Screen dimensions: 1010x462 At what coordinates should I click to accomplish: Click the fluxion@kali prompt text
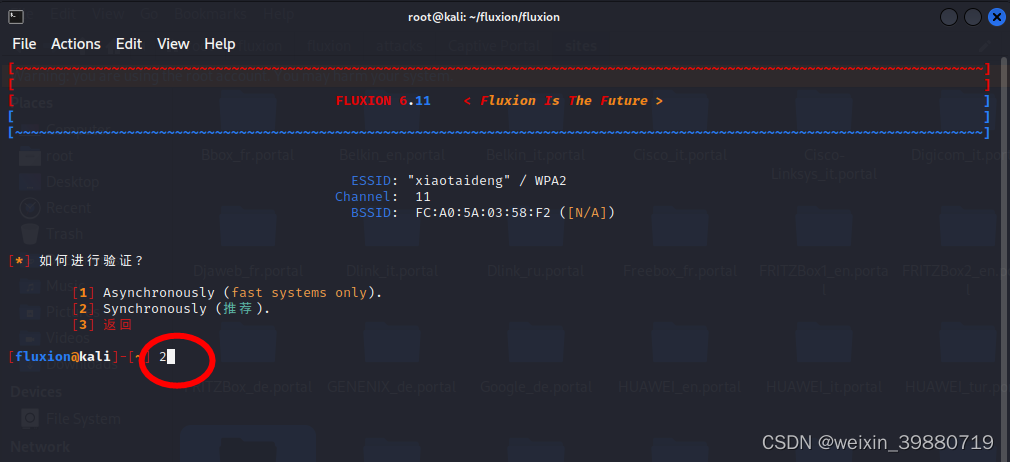click(x=63, y=356)
